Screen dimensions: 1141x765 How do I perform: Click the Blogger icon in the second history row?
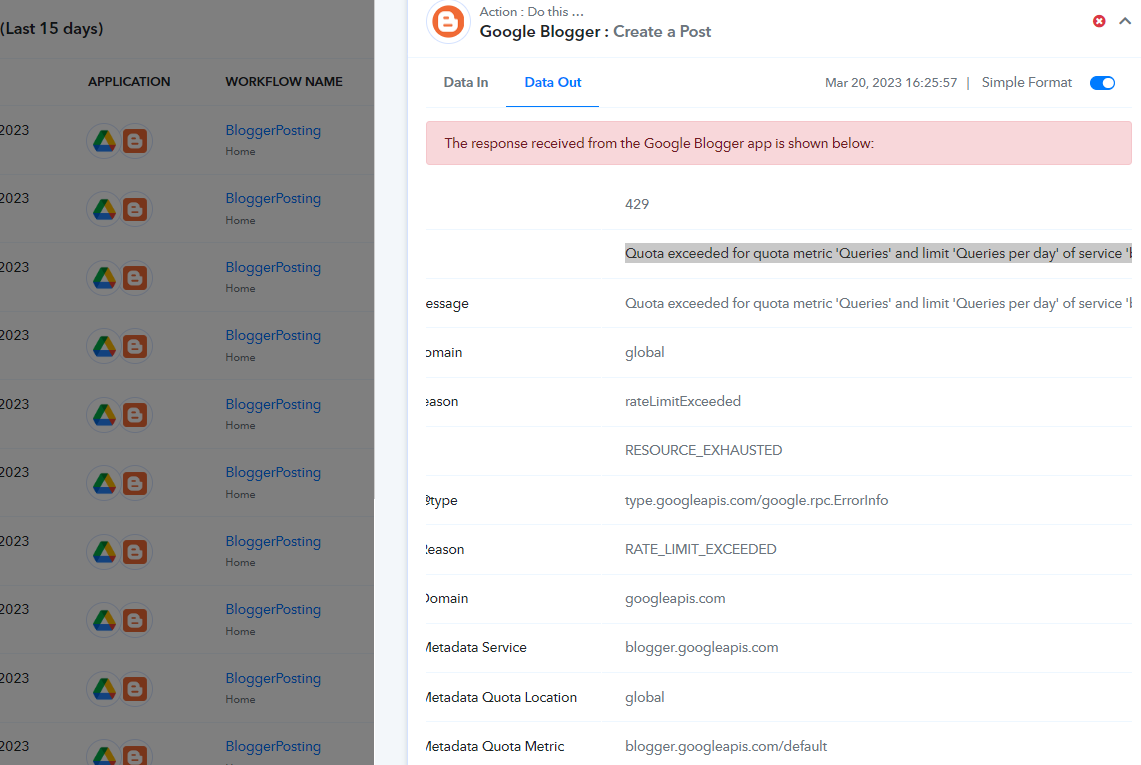(135, 209)
